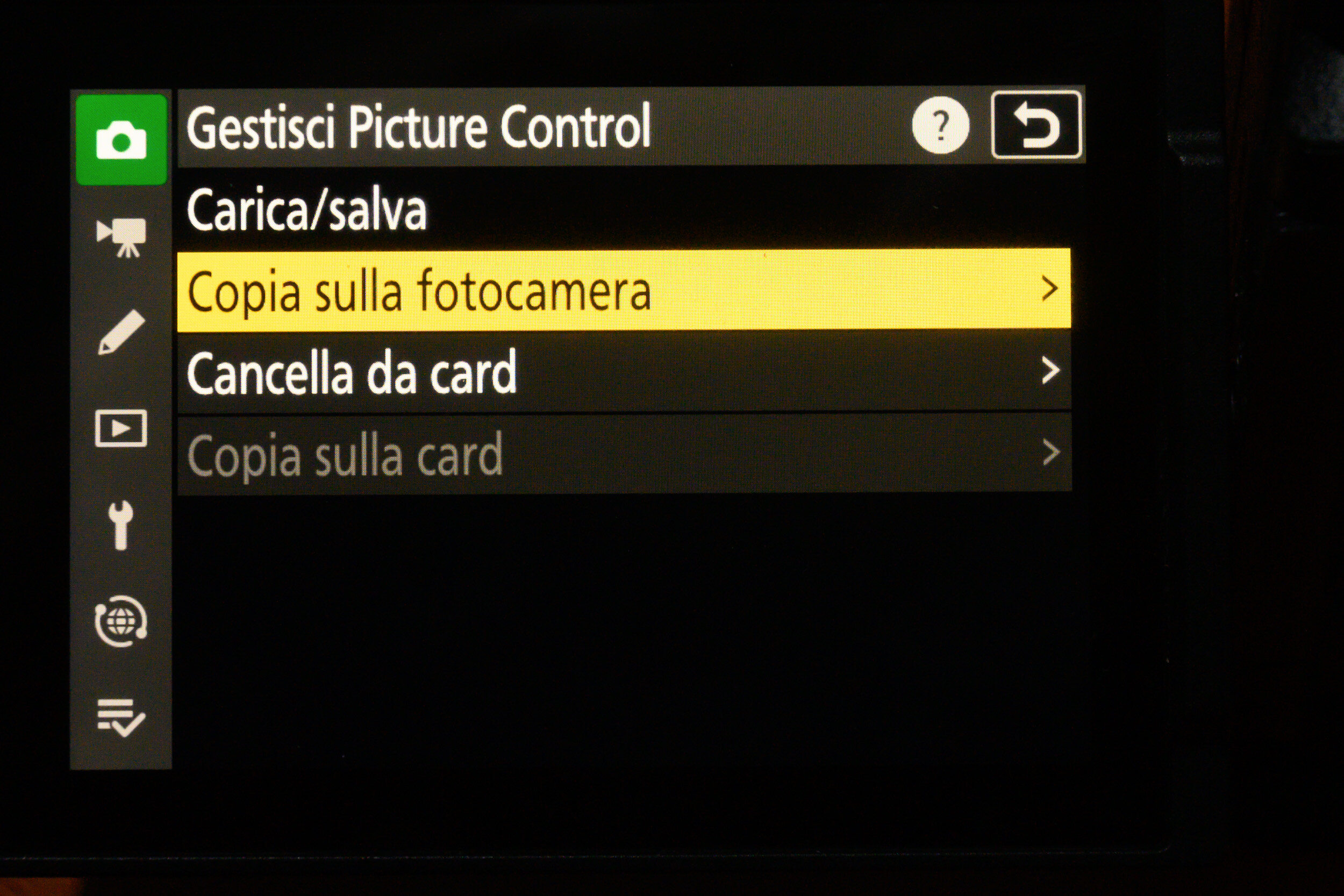This screenshot has height=896, width=1344.
Task: Open the Custom Settings pencil icon
Action: pos(121,333)
